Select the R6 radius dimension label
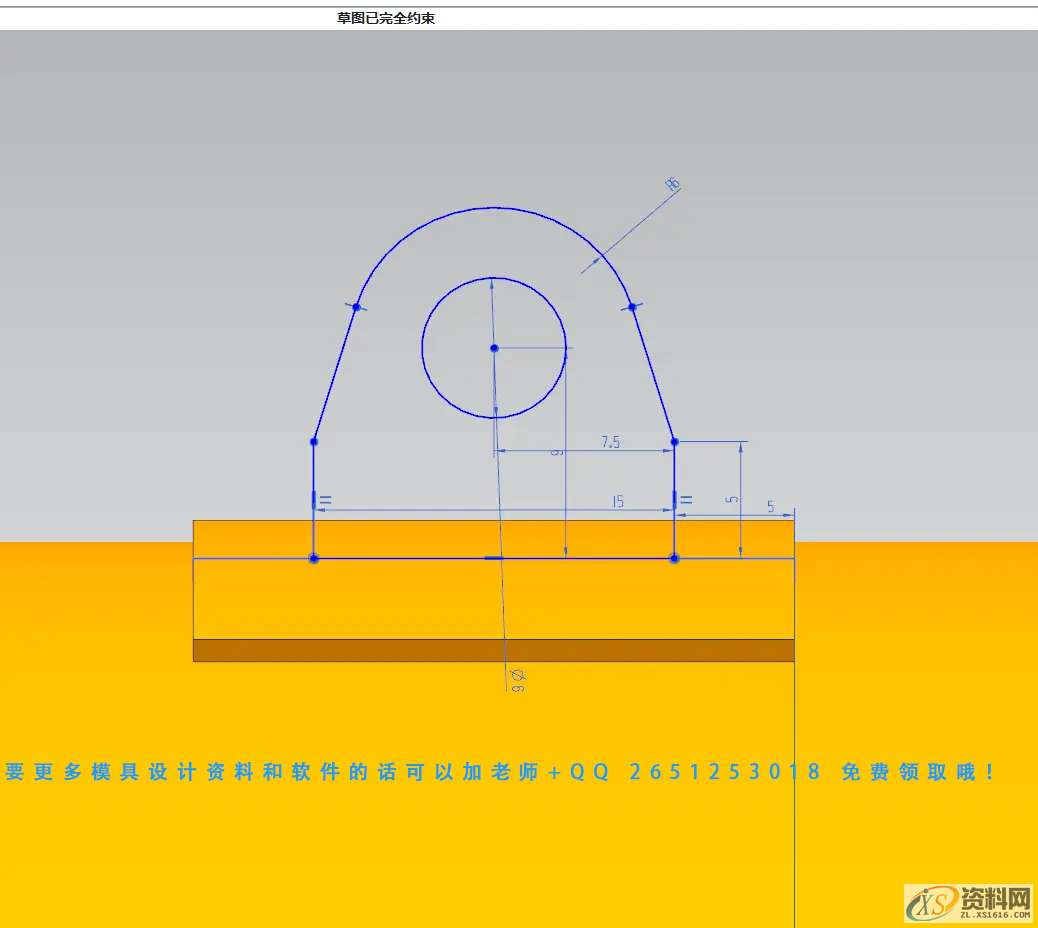The width and height of the screenshot is (1038, 928). [672, 184]
